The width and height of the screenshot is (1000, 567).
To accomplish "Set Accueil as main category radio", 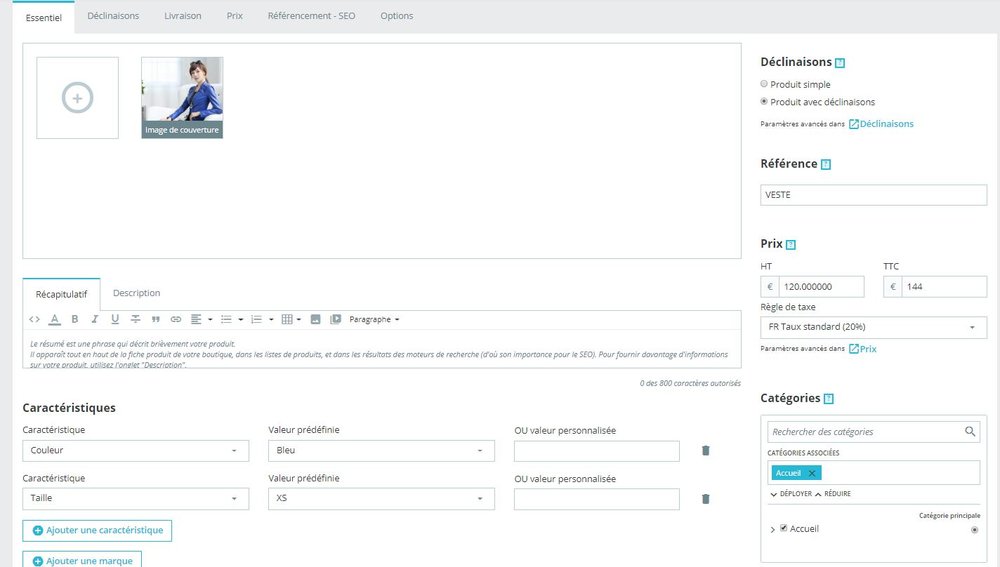I will (974, 530).
